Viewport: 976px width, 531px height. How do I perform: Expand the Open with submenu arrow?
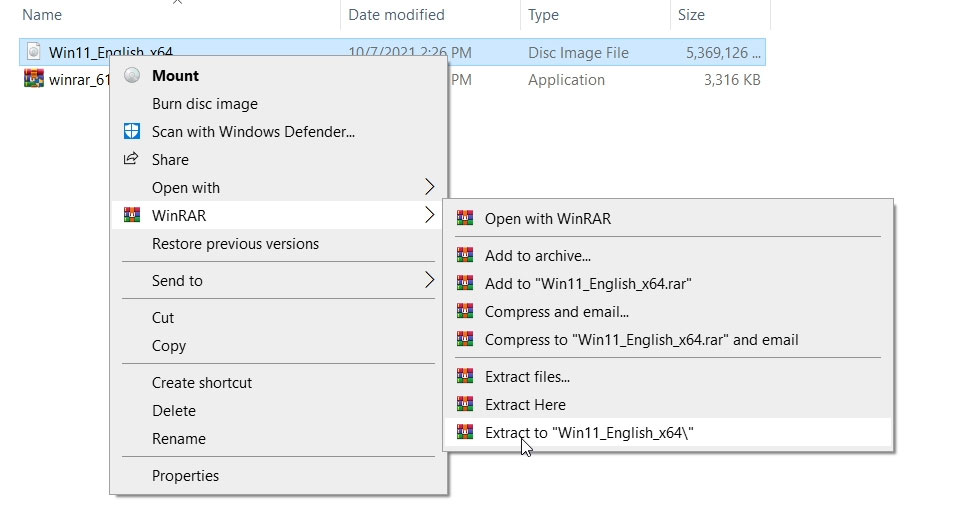(x=429, y=188)
